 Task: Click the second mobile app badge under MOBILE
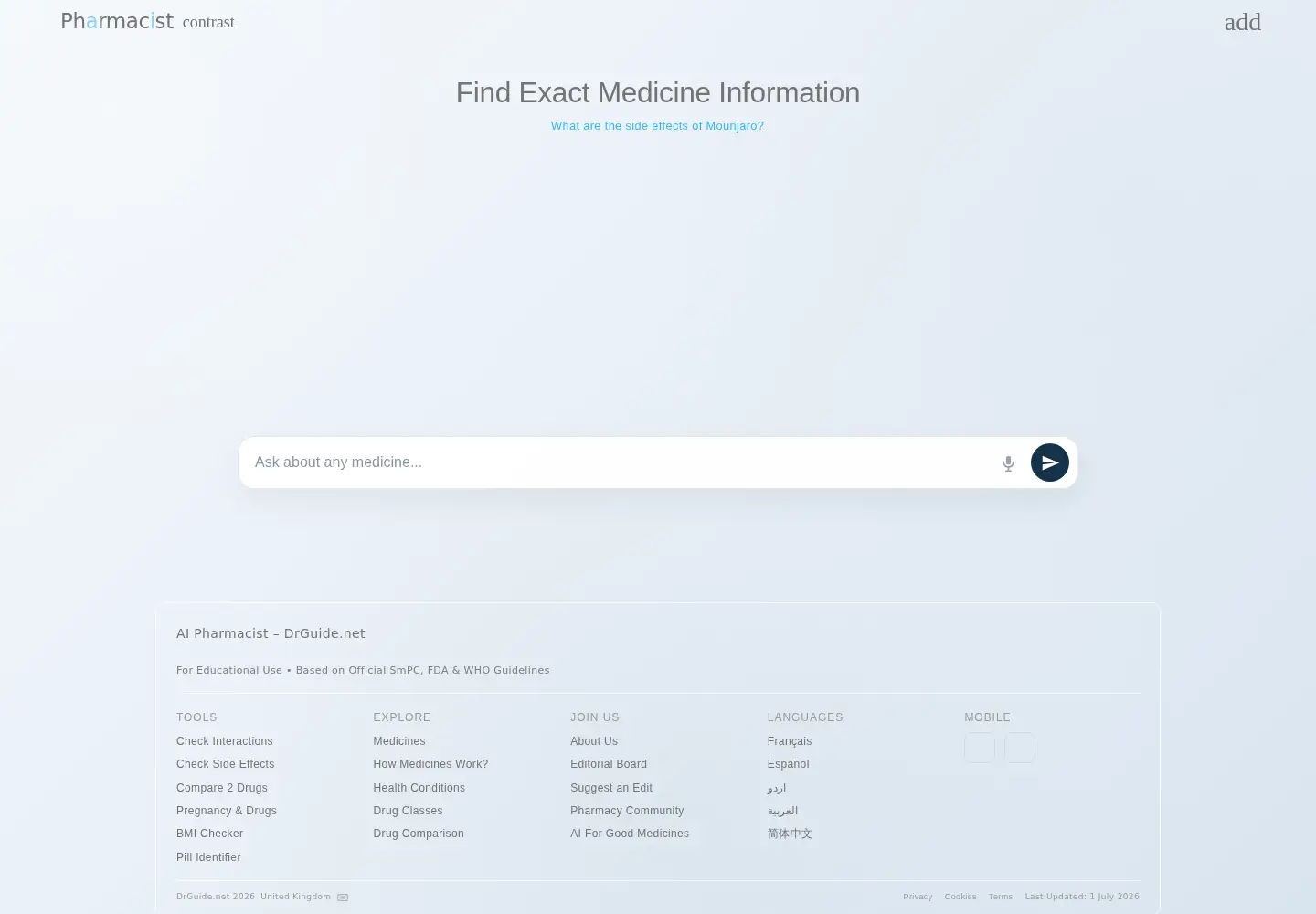[1020, 748]
